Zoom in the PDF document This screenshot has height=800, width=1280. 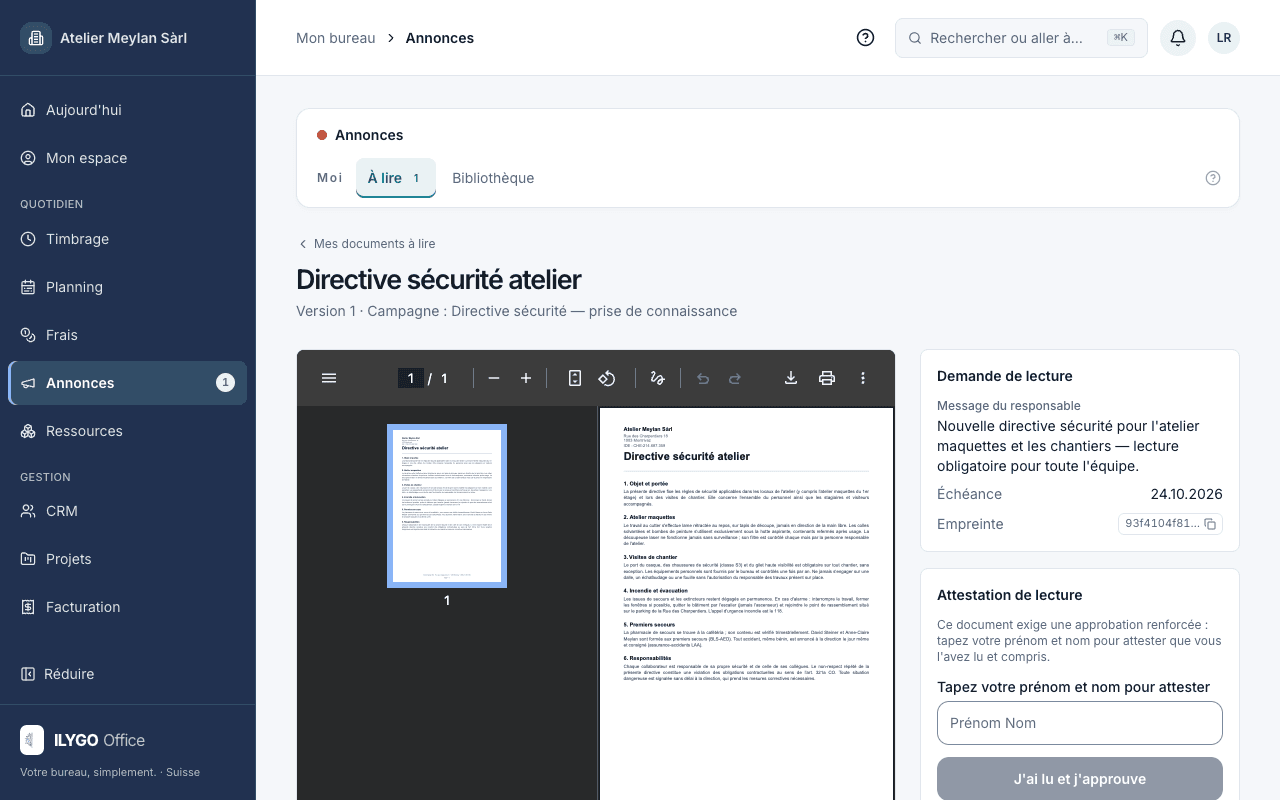click(526, 378)
